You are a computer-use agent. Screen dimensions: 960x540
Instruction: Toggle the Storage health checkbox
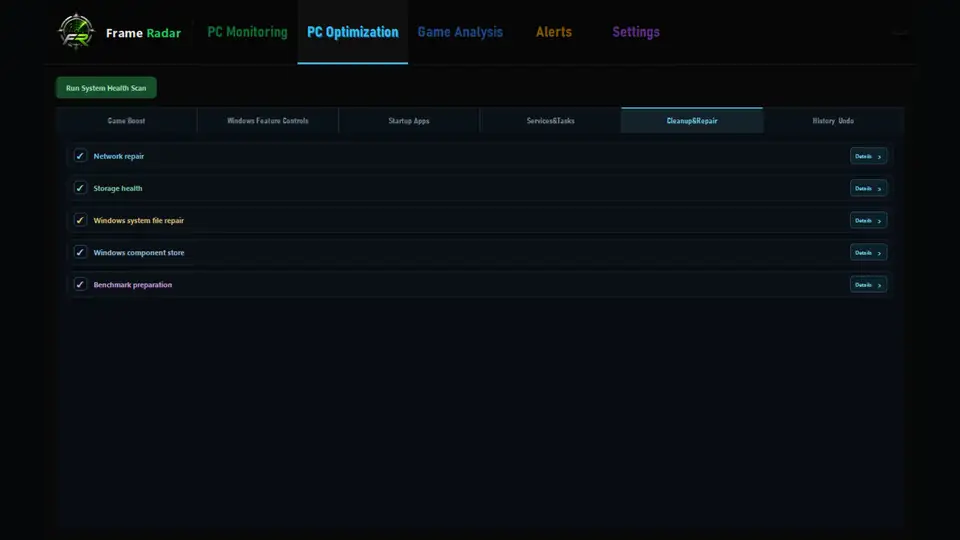click(x=80, y=188)
